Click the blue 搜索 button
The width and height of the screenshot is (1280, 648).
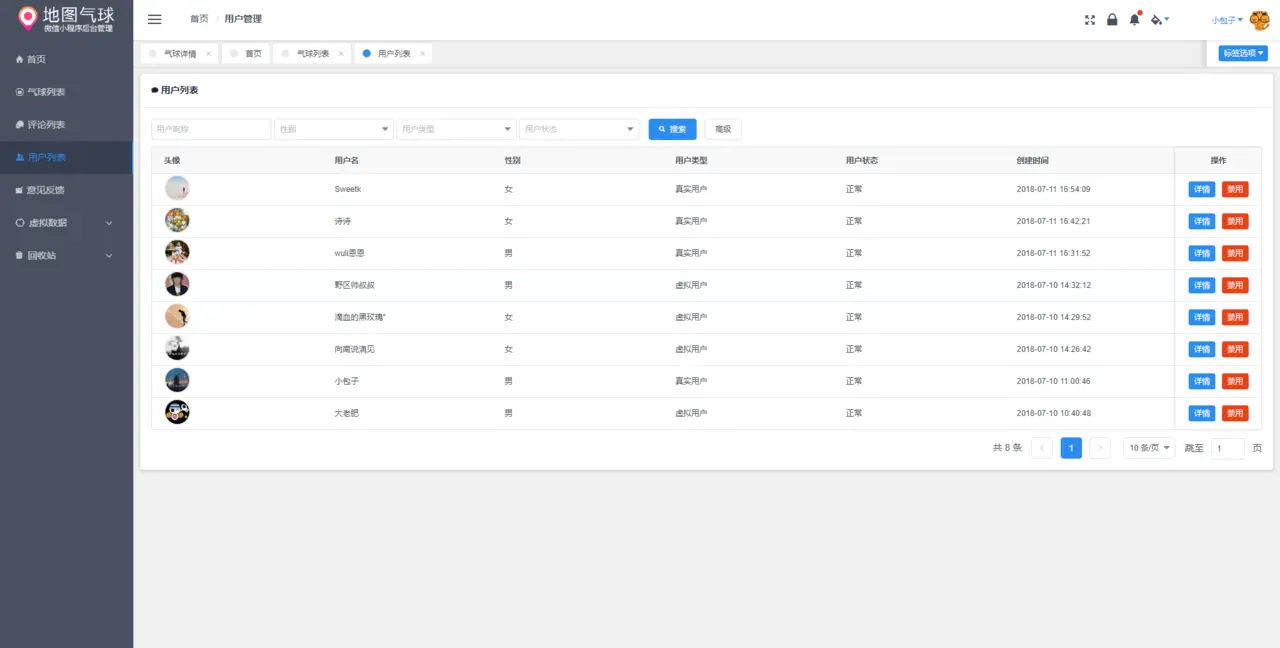[673, 129]
